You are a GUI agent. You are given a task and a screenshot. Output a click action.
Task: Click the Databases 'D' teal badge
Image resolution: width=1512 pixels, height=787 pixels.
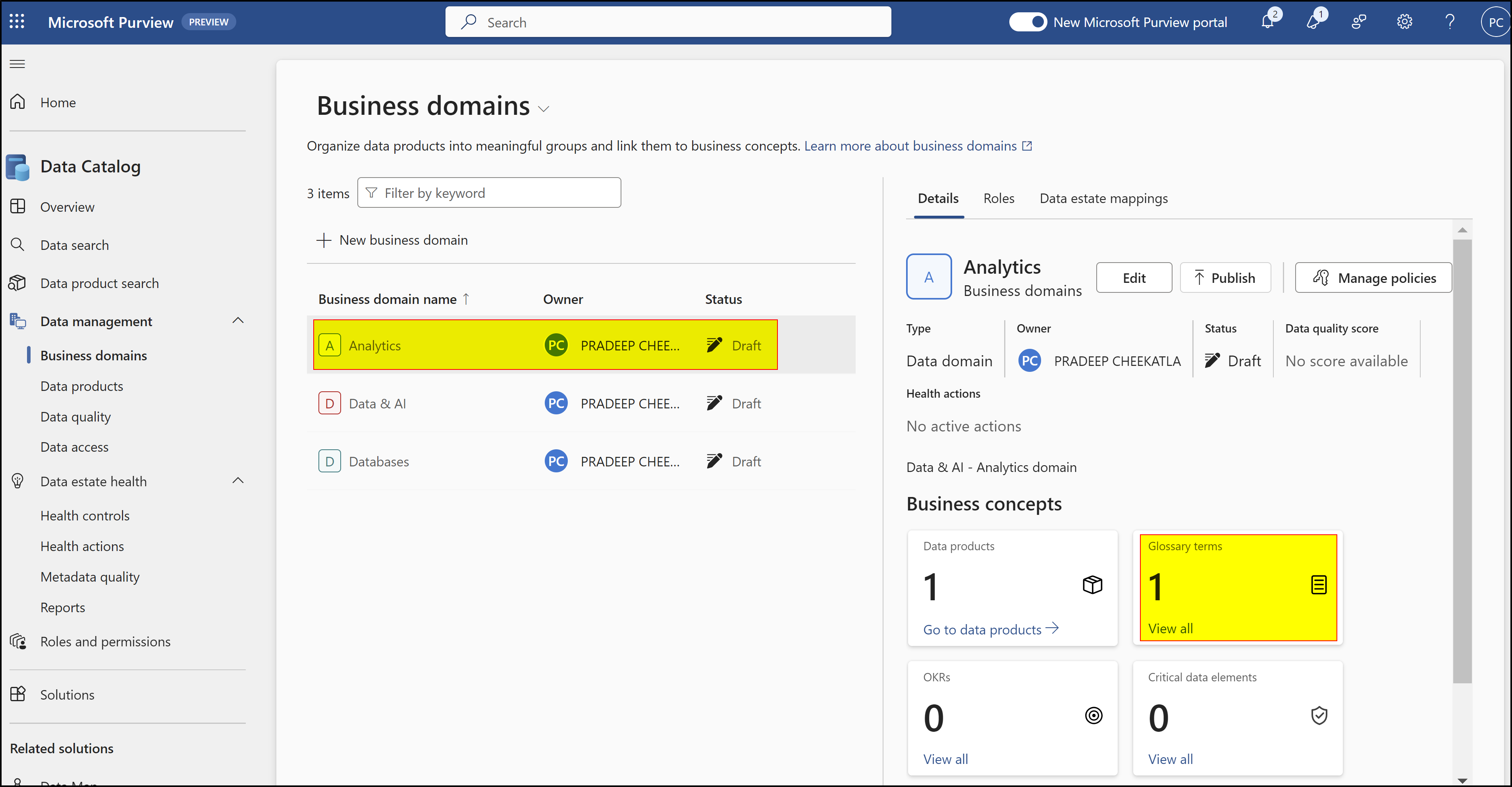pos(329,461)
